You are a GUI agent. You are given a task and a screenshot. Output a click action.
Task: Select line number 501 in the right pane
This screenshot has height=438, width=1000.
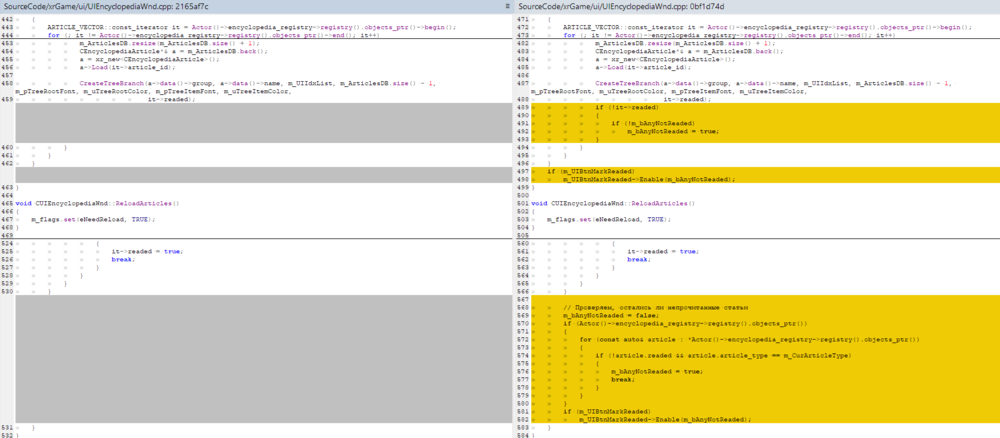pyautogui.click(x=523, y=203)
